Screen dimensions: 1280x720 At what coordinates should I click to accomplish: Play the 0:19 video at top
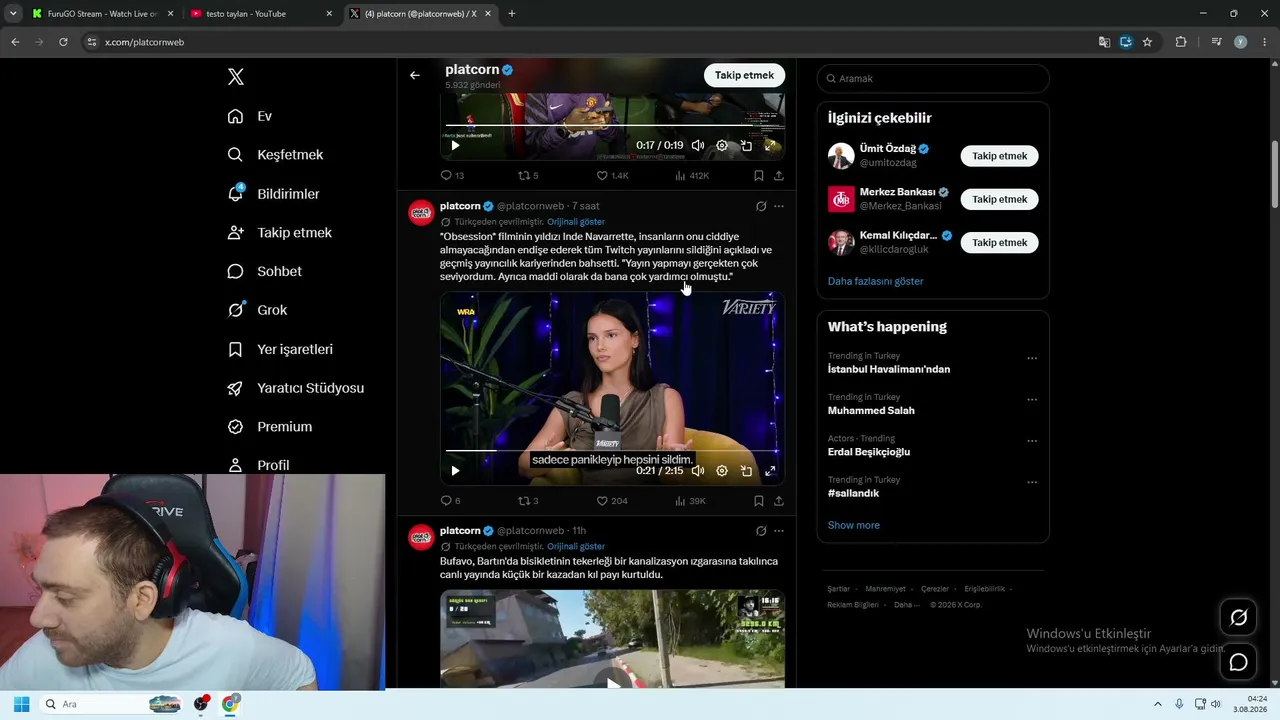(x=455, y=145)
